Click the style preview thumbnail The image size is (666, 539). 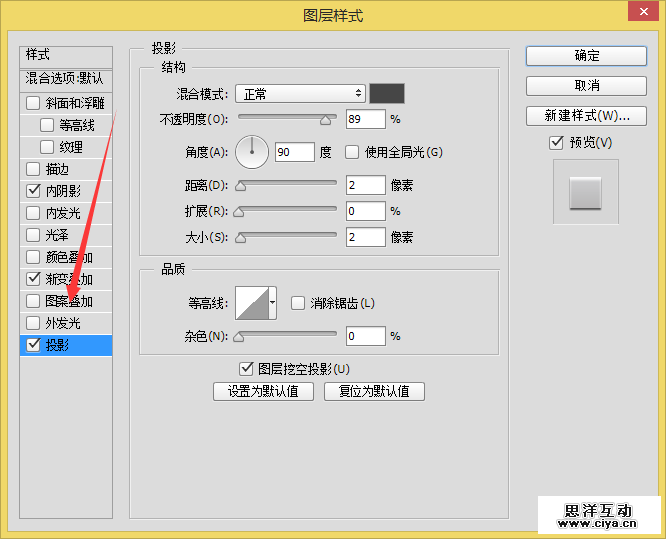click(585, 192)
